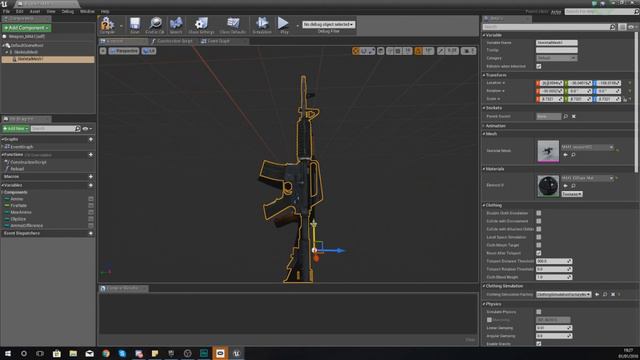Use selected asset arrow under Skeletal Mesh
Viewport: 640px width, 360px height.
[x=565, y=155]
